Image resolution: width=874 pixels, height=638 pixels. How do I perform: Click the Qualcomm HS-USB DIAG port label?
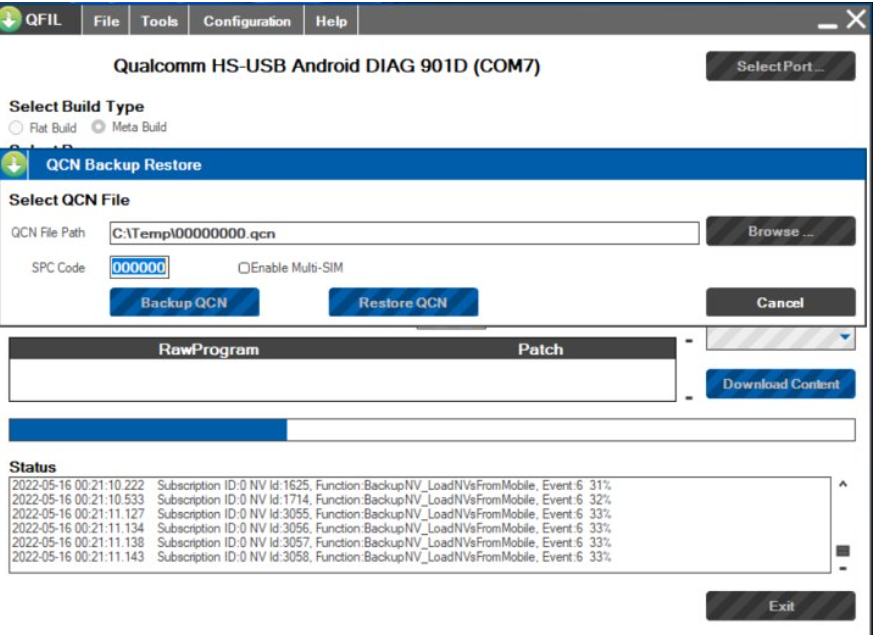click(x=327, y=66)
